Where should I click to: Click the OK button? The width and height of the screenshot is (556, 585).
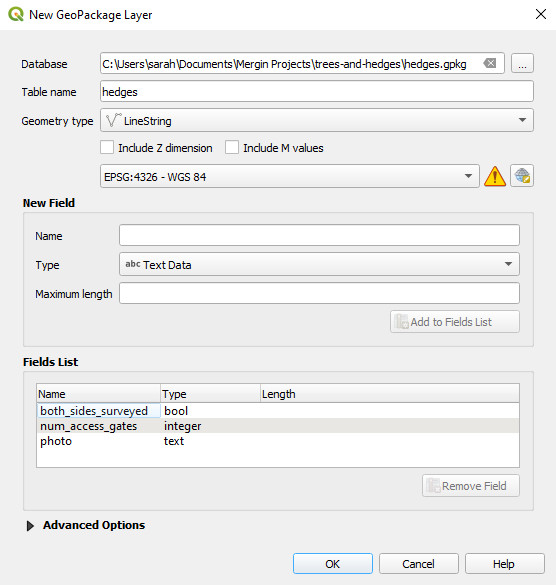coord(332,564)
